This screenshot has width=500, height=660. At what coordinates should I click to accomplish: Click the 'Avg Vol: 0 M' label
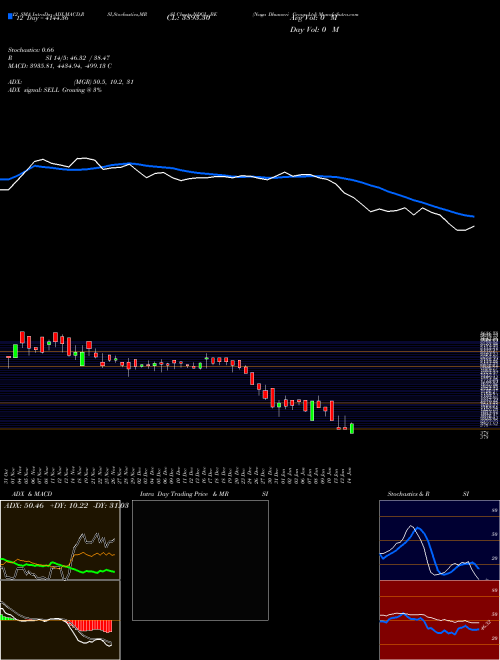point(314,19)
